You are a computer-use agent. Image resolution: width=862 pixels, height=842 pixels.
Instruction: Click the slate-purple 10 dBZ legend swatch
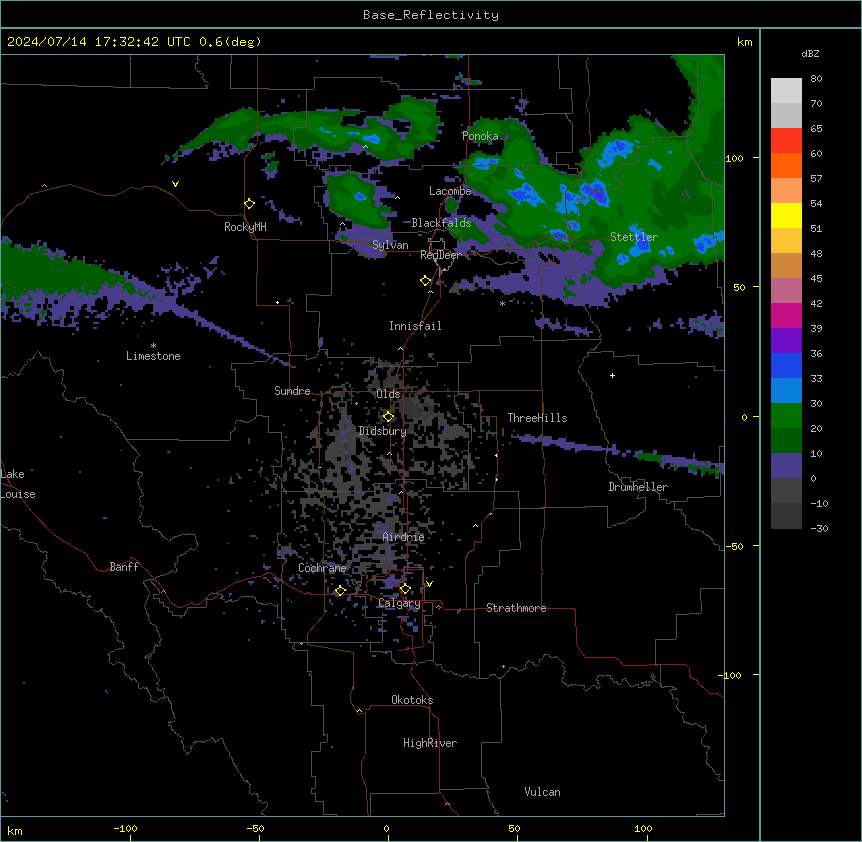click(786, 466)
